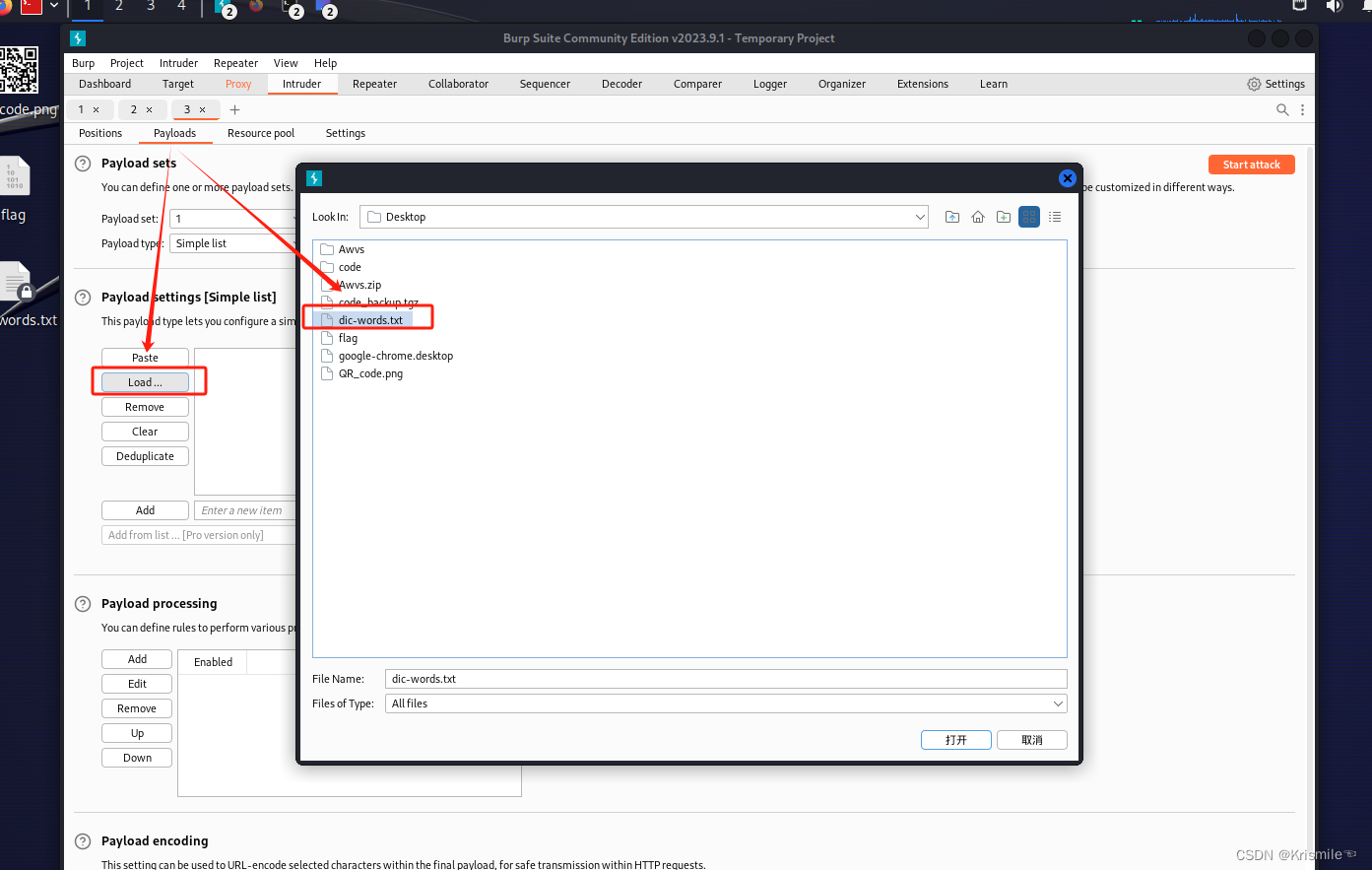Click the Paste payload button
Image resolution: width=1372 pixels, height=870 pixels.
[x=145, y=358]
